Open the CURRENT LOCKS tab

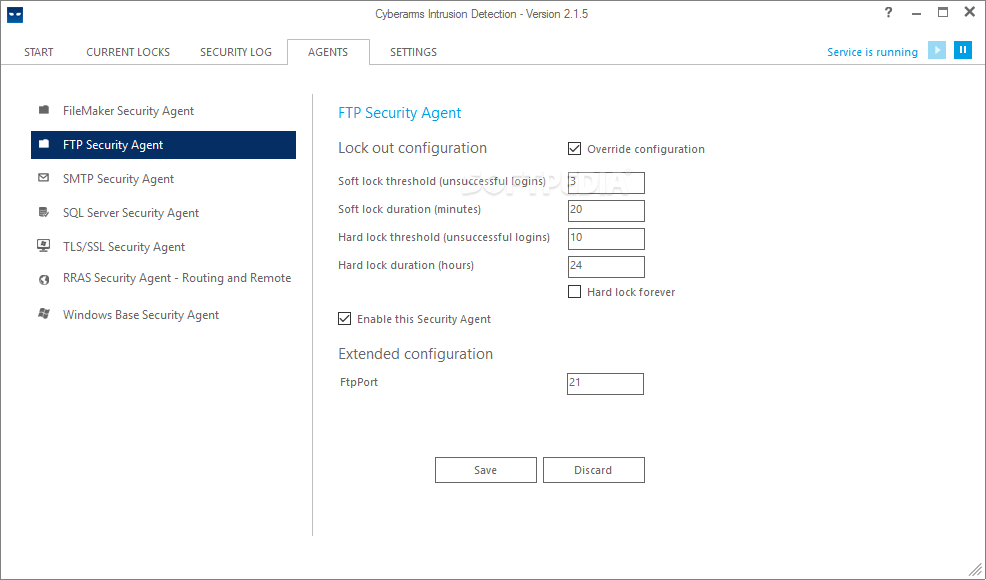point(128,52)
